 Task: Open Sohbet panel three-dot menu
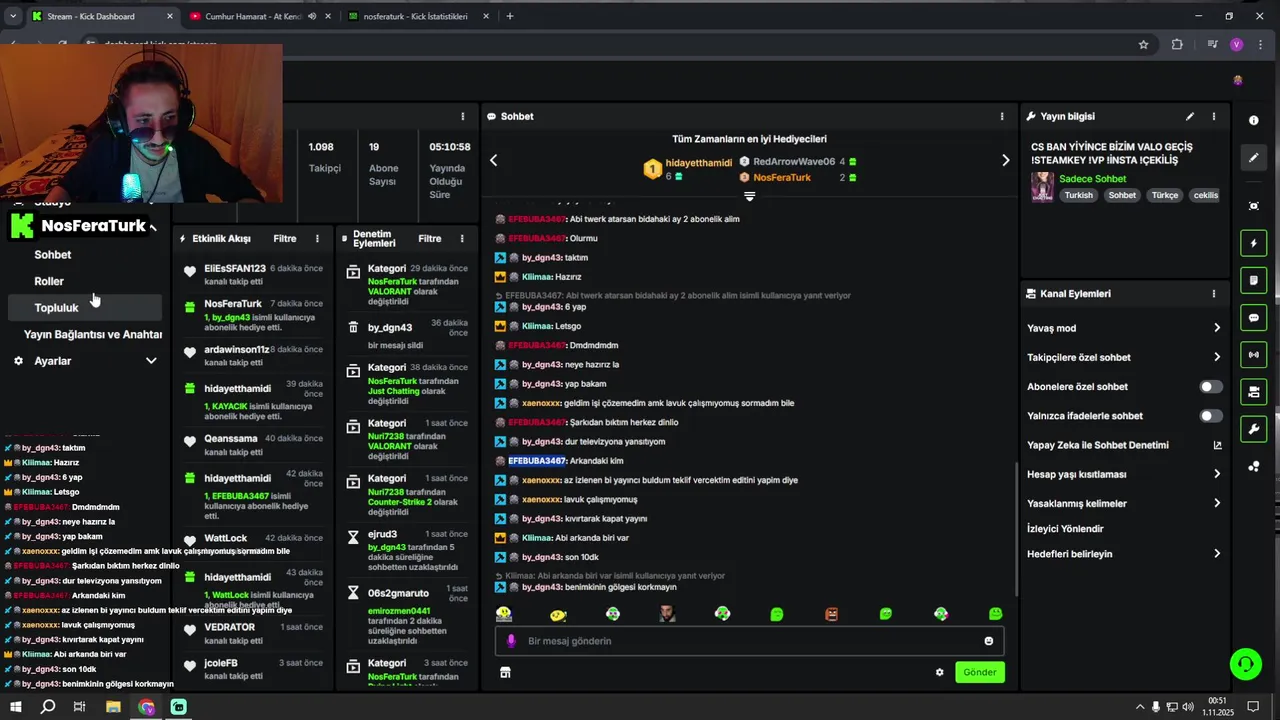click(1002, 116)
